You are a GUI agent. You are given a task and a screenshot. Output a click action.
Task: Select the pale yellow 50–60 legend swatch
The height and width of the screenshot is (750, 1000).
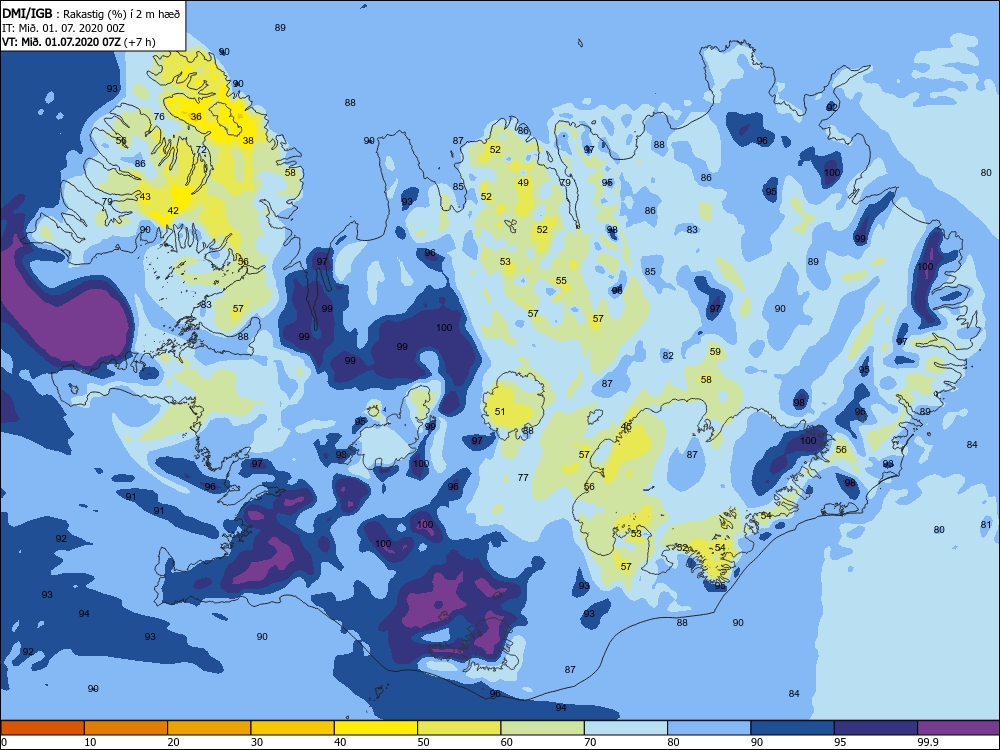459,728
